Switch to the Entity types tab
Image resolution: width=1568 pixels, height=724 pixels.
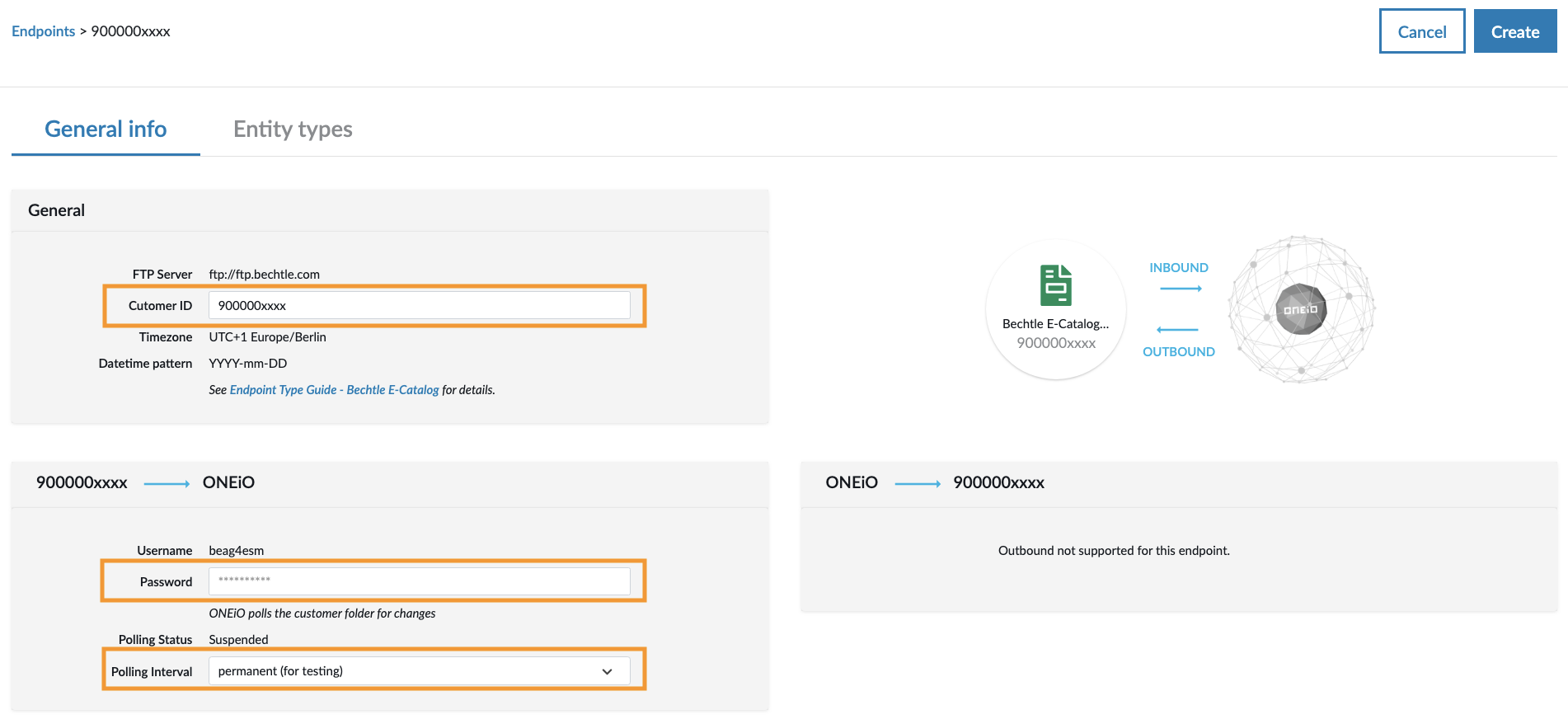pyautogui.click(x=293, y=129)
